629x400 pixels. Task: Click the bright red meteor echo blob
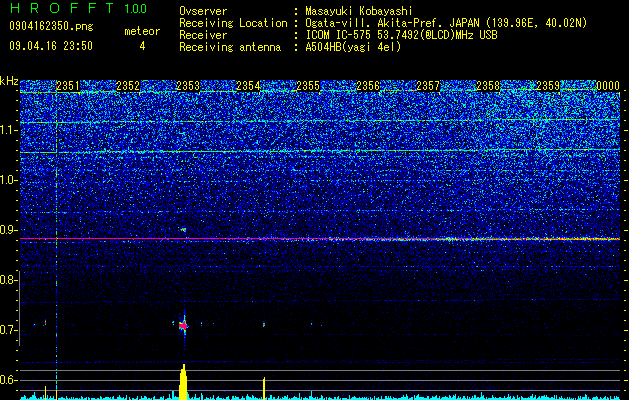click(x=183, y=326)
